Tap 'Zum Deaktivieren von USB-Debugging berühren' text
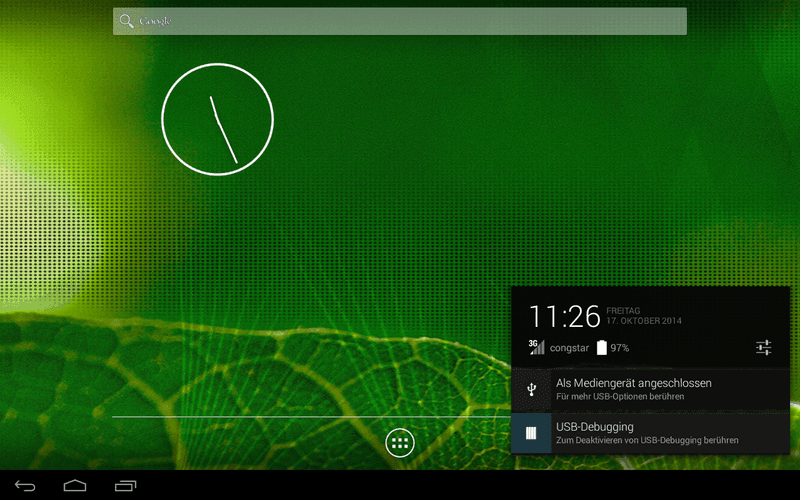Viewport: 800px width, 500px height. tap(647, 440)
